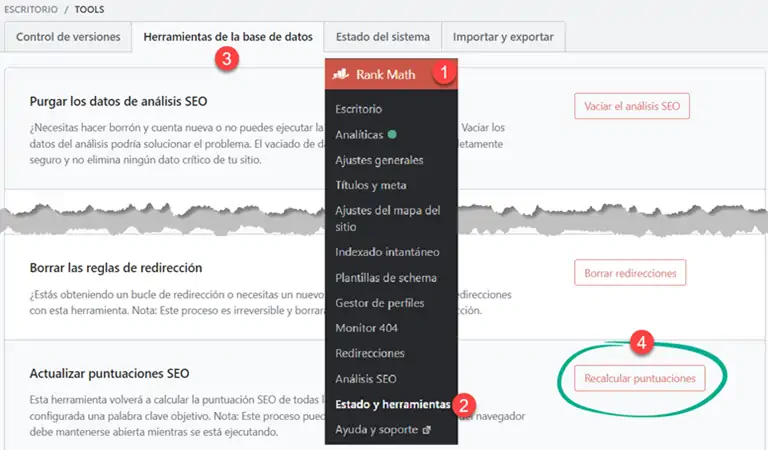The height and width of the screenshot is (450, 768).
Task: Open the Importar y exportar tab
Action: pyautogui.click(x=503, y=37)
